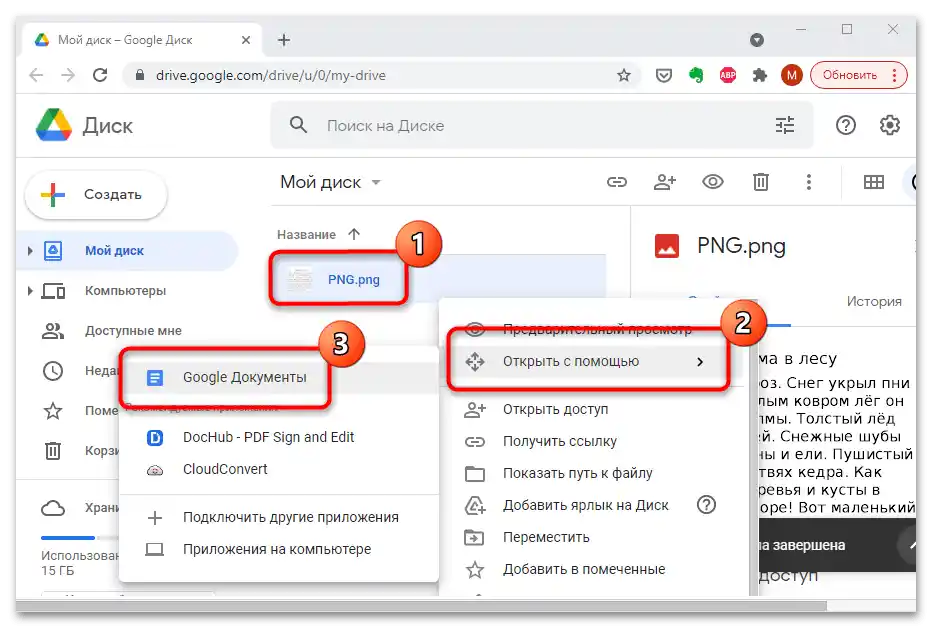Select the PNG.png file
This screenshot has height=628, width=932.
pyautogui.click(x=354, y=279)
